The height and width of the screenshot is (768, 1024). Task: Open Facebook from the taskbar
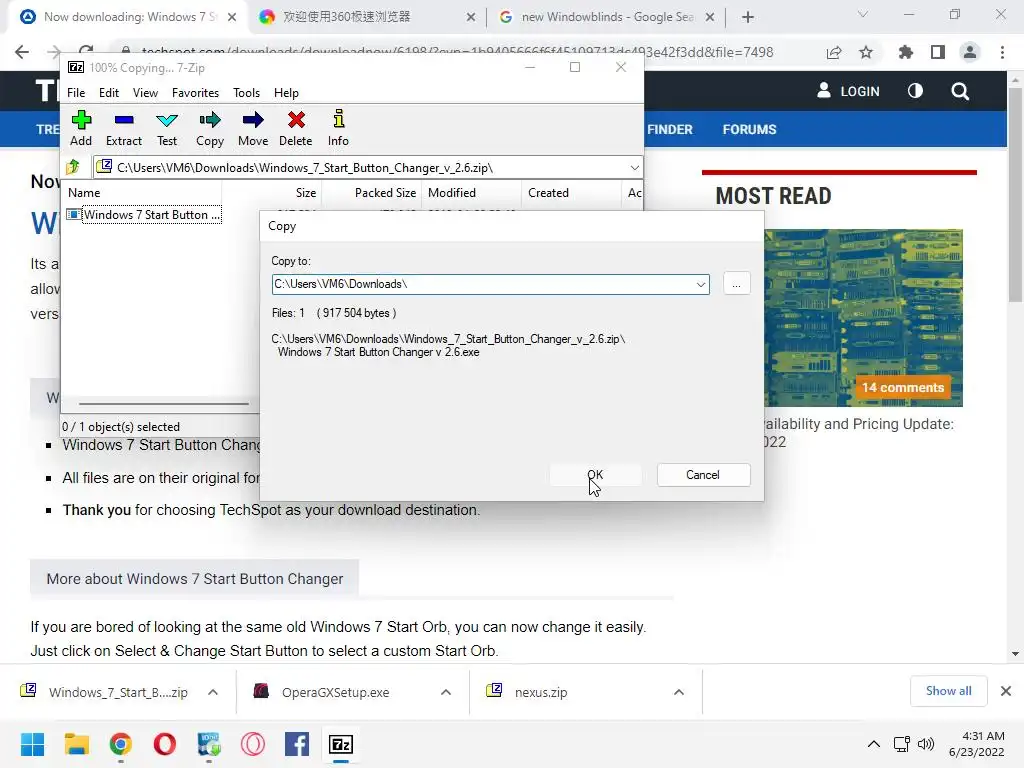coord(297,744)
